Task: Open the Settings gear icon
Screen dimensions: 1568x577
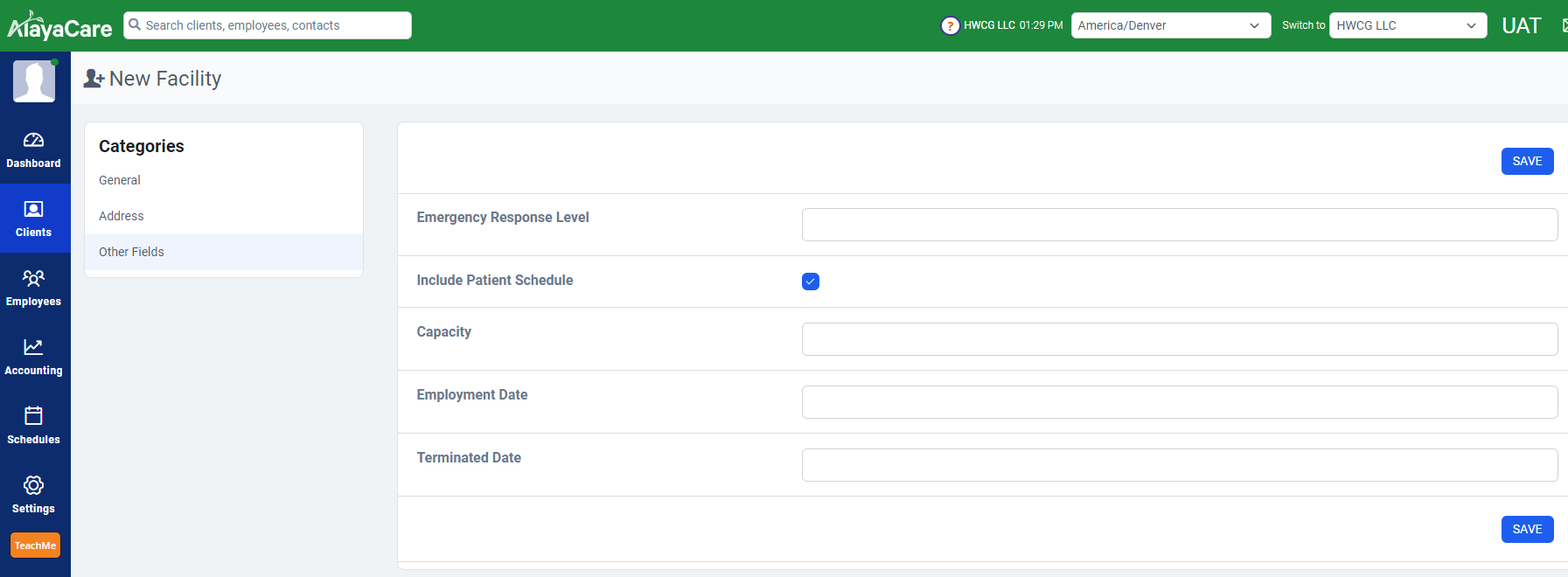Action: (x=33, y=485)
